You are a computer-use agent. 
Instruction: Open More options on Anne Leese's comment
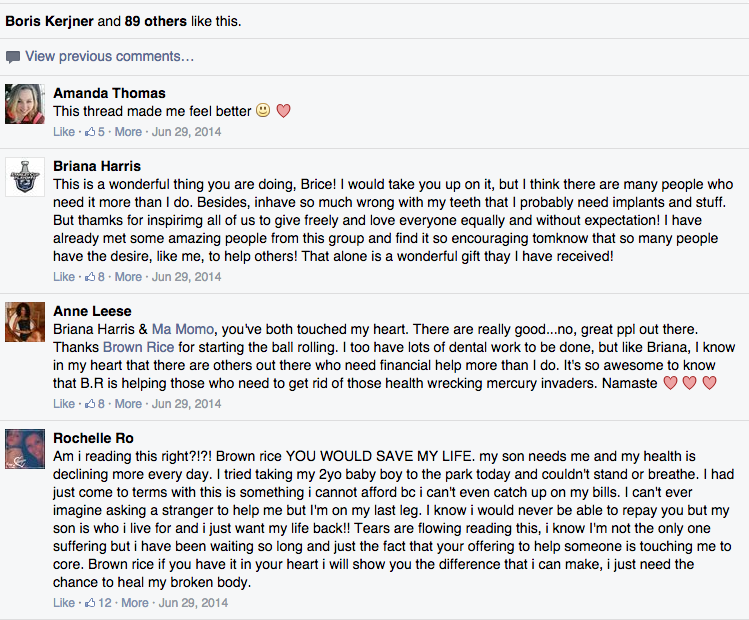tap(128, 404)
